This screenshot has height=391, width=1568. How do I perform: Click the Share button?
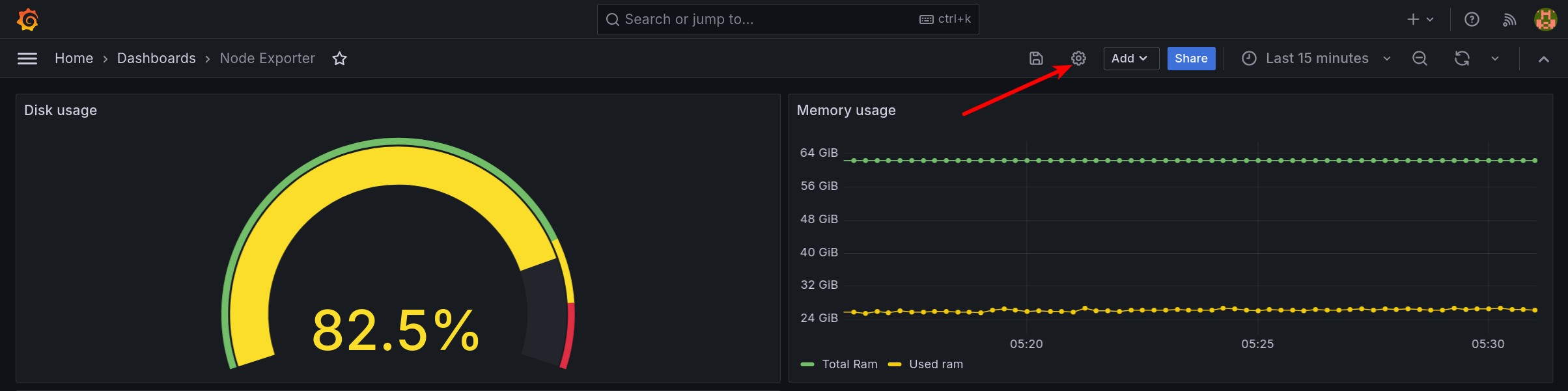click(1191, 59)
